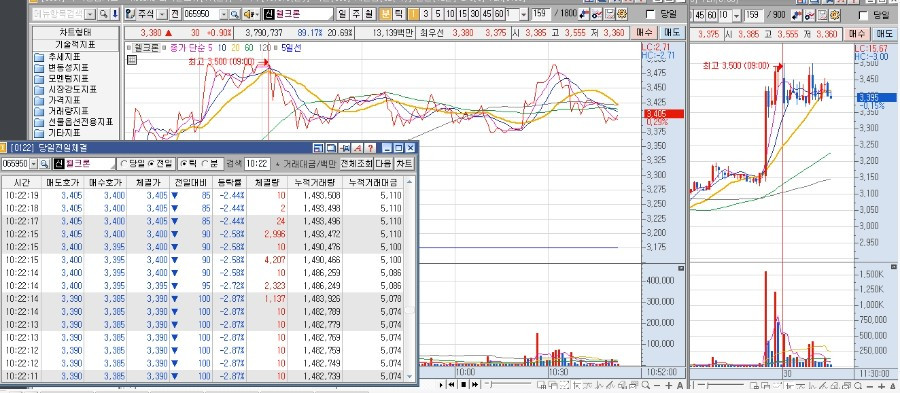Click the stop playback square button

(x=464, y=385)
